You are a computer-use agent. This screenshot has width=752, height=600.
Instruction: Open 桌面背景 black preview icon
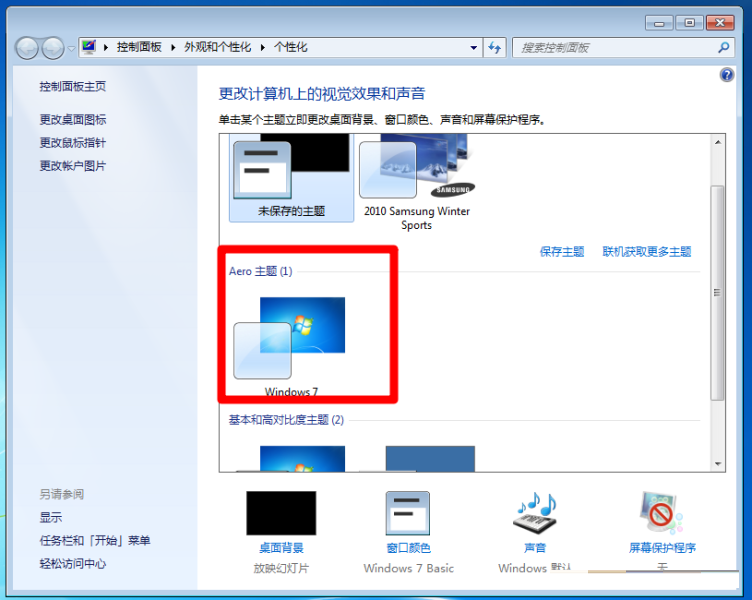coord(281,513)
